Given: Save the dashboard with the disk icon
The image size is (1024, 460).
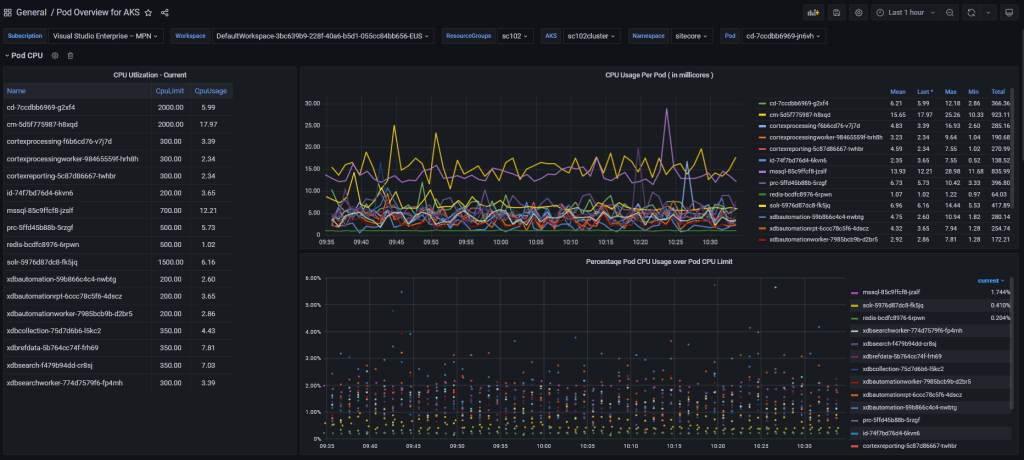Looking at the screenshot, I should (x=835, y=12).
